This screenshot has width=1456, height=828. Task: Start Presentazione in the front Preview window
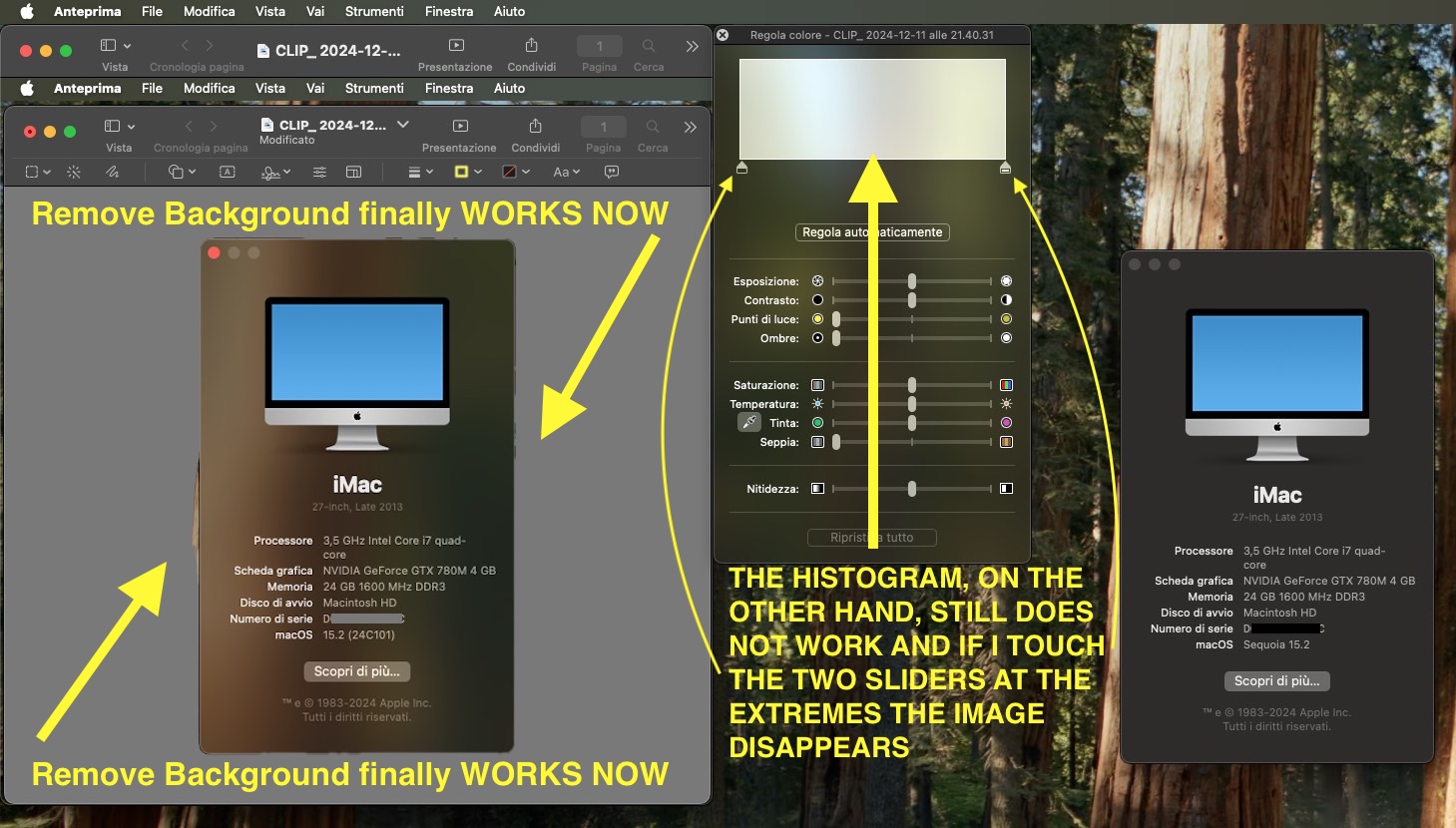tap(460, 127)
